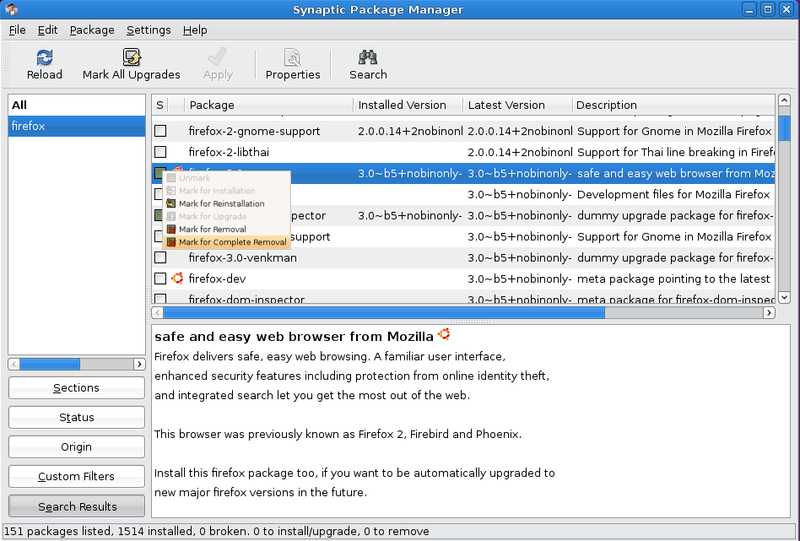Open the Help menu
This screenshot has height=541, width=800.
[195, 30]
